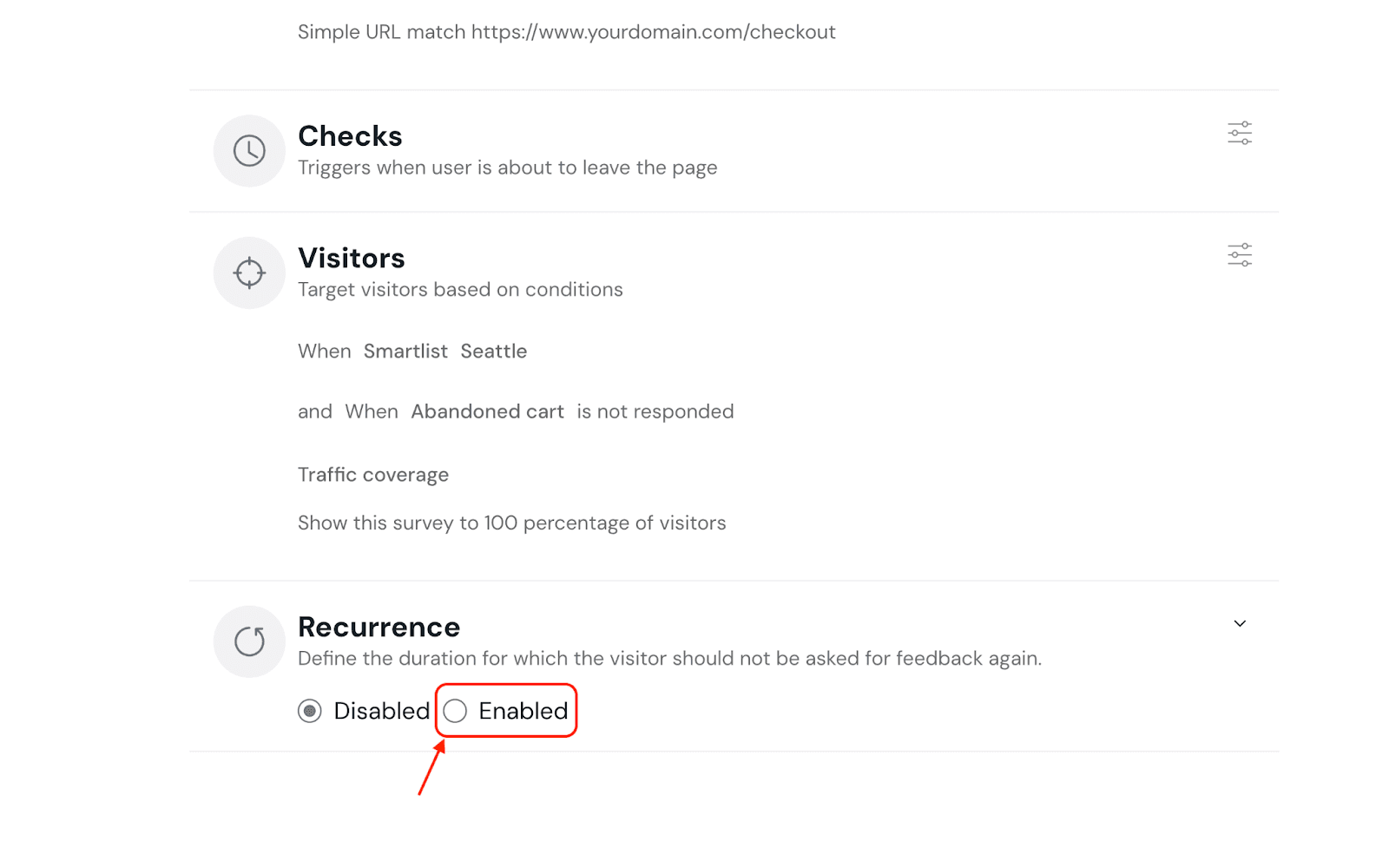This screenshot has width=1389, height=868.
Task: Click the Recurrence circular arrow icon
Action: pos(249,641)
